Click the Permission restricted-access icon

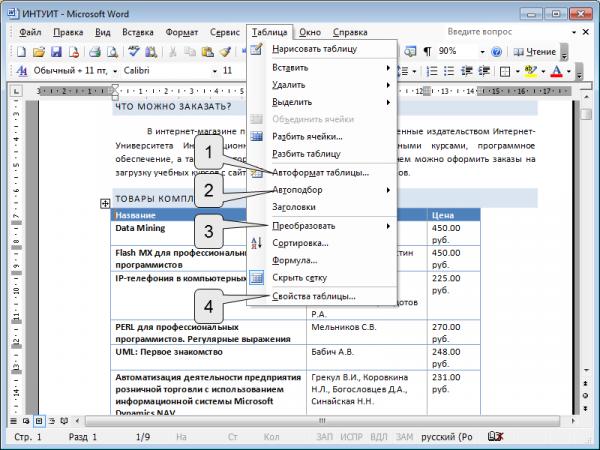point(73,52)
